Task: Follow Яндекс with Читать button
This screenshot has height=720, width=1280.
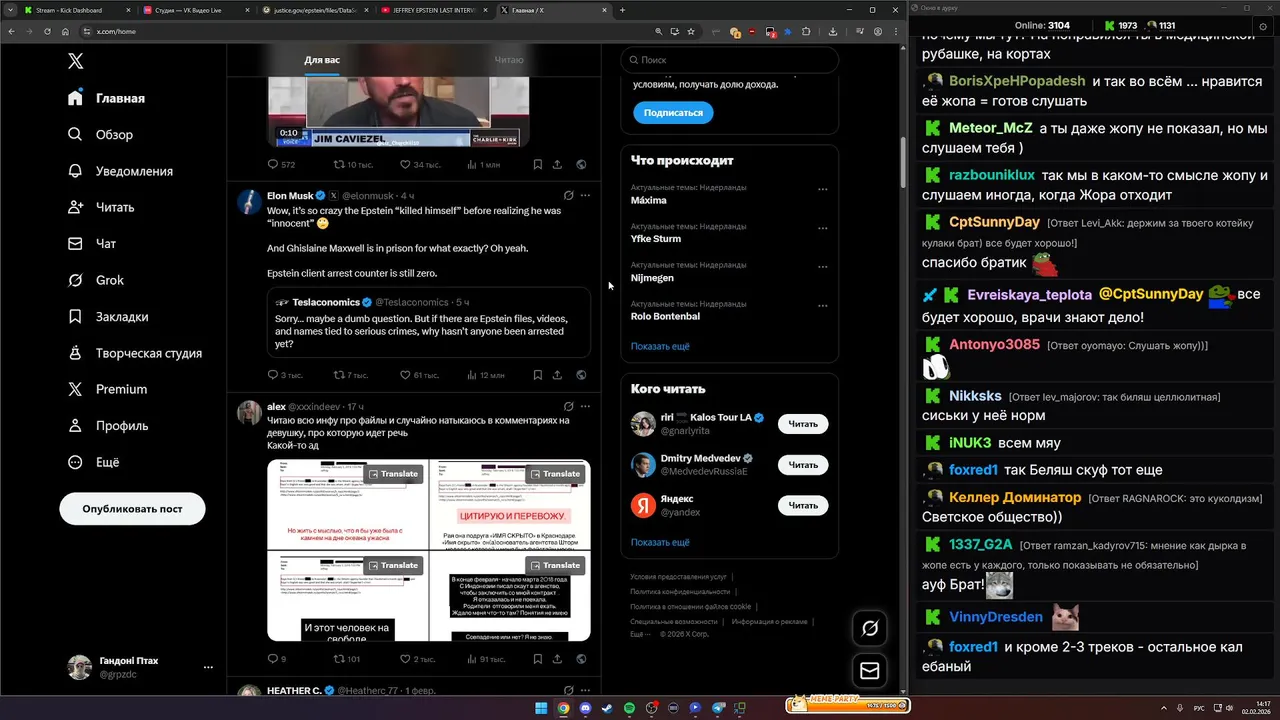Action: tap(803, 506)
